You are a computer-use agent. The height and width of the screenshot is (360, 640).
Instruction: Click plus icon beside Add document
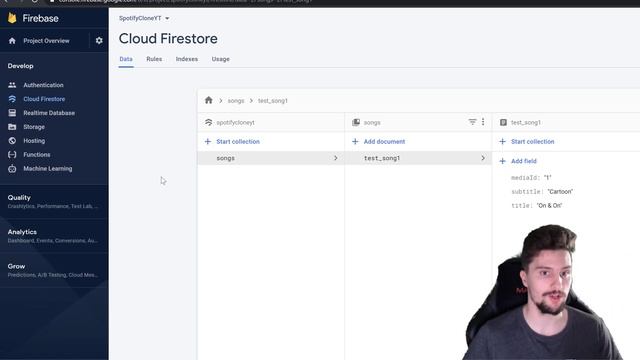pyautogui.click(x=355, y=141)
